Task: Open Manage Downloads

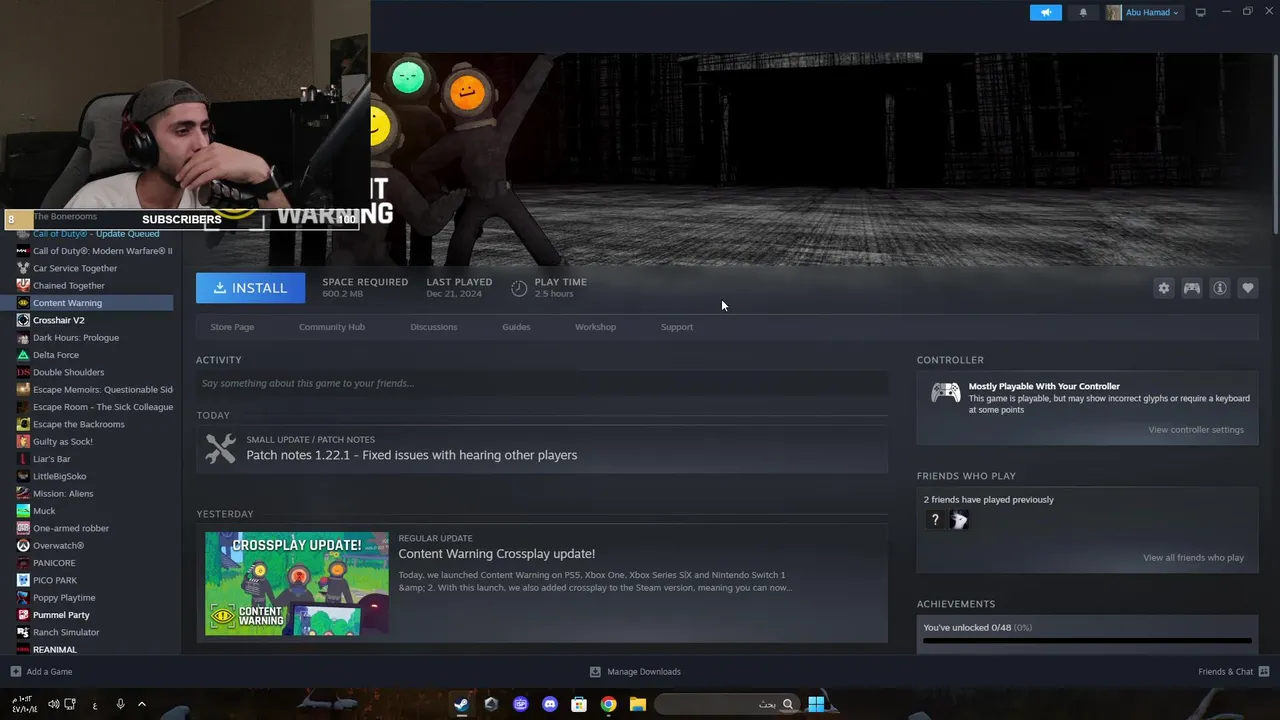Action: 635,672
